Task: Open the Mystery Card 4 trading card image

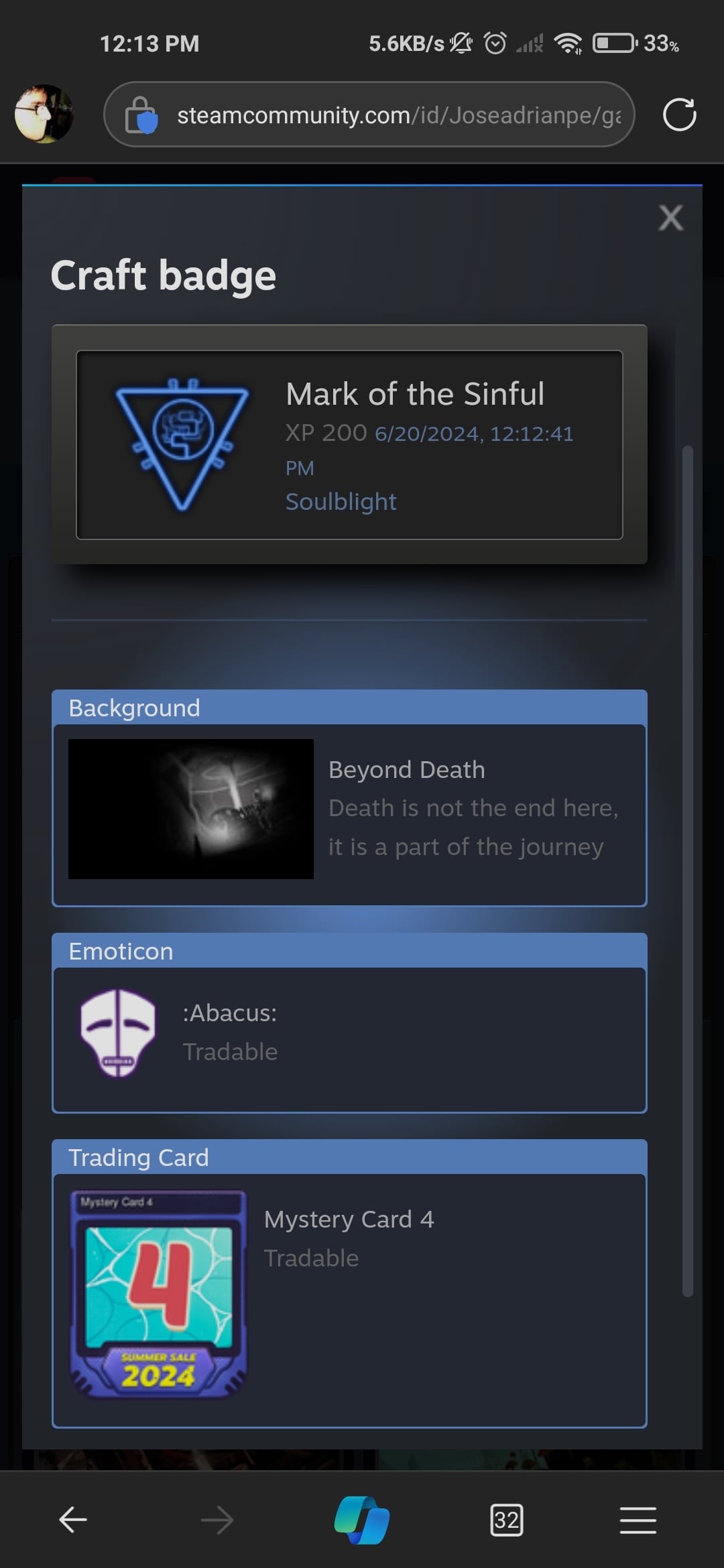Action: click(x=159, y=1294)
